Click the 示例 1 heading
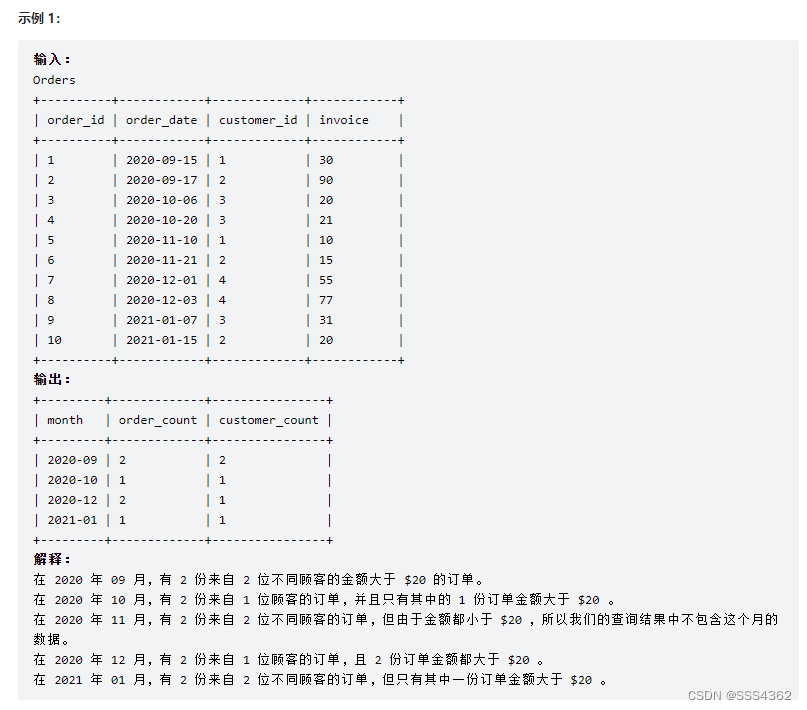The height and width of the screenshot is (710, 807). (x=39, y=18)
